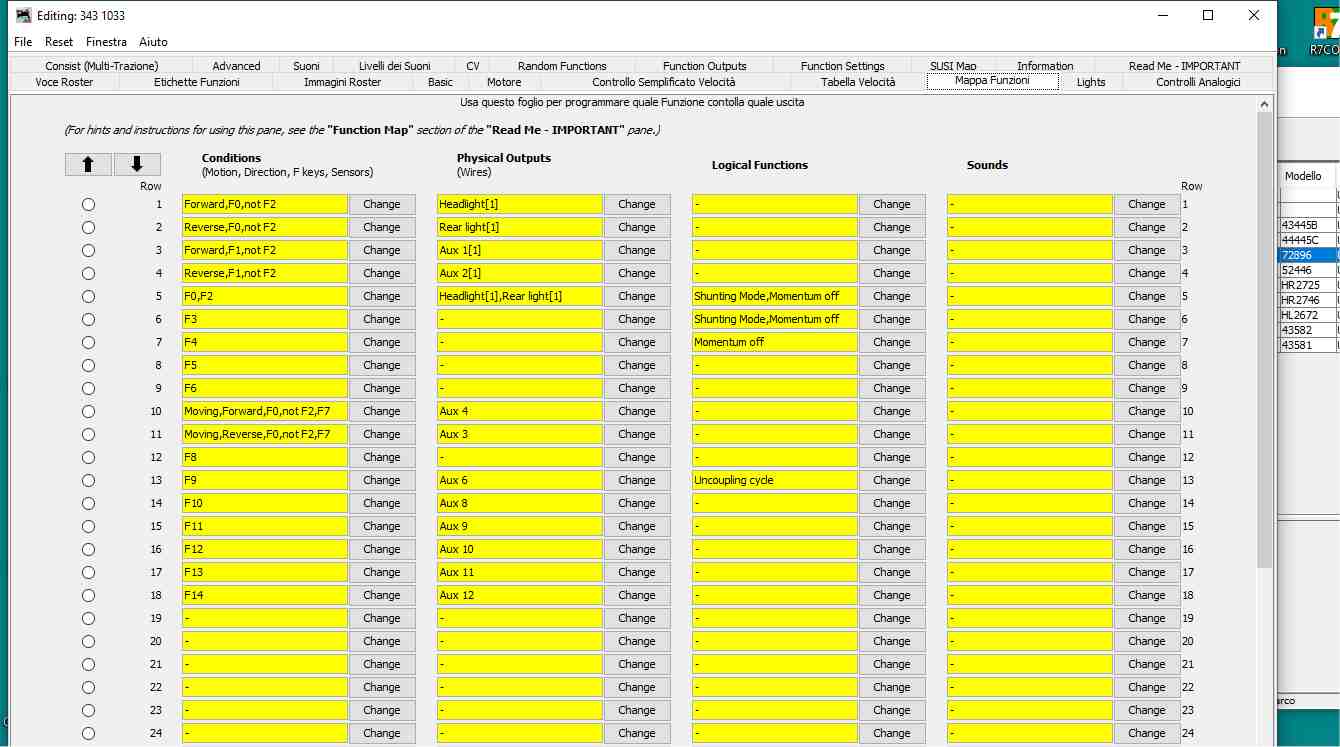1340x747 pixels.
Task: Switch to the Lights tab
Action: point(1091,82)
